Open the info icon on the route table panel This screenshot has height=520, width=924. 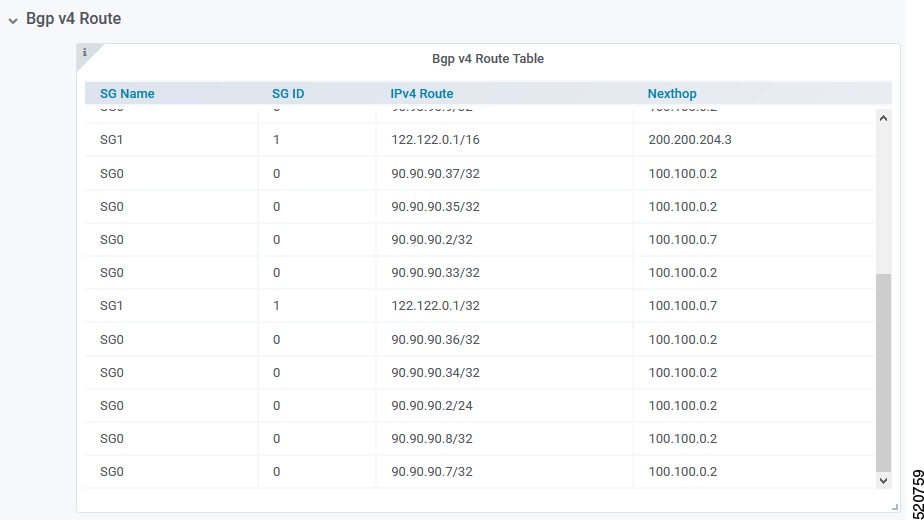pos(85,52)
